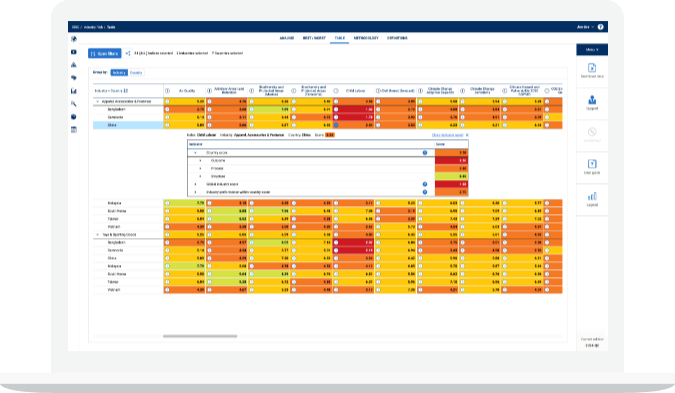Image resolution: width=675 pixels, height=393 pixels.
Task: Collapse the Country score indicator row
Action: point(195,153)
